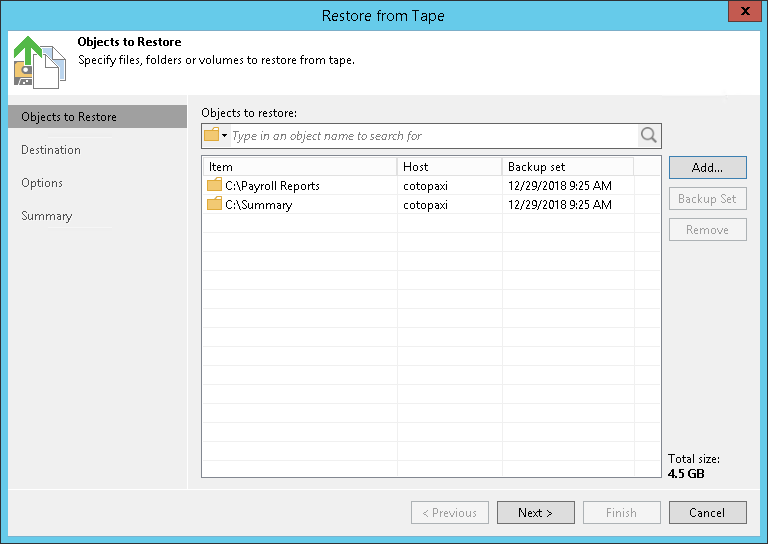
Task: Click the Finish button
Action: [622, 513]
